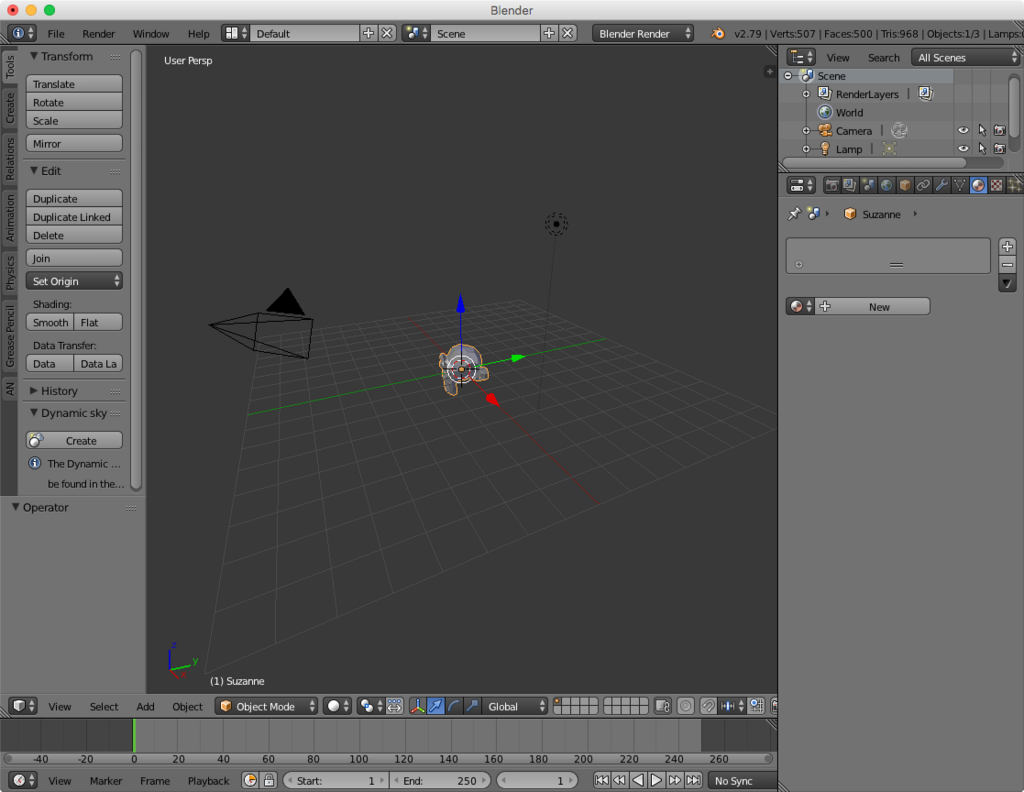The image size is (1024, 792).
Task: Open the File menu
Action: 56,33
